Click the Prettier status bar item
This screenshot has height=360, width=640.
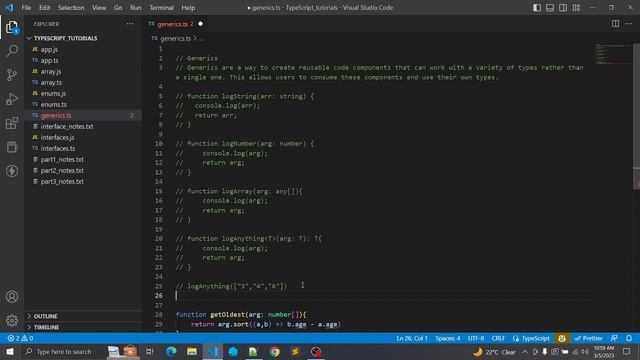click(588, 338)
